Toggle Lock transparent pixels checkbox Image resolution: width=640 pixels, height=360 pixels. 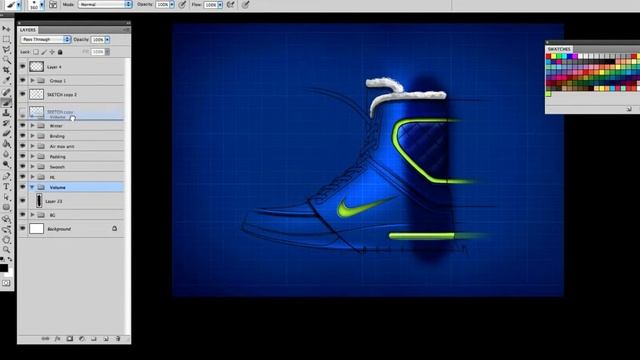point(36,52)
